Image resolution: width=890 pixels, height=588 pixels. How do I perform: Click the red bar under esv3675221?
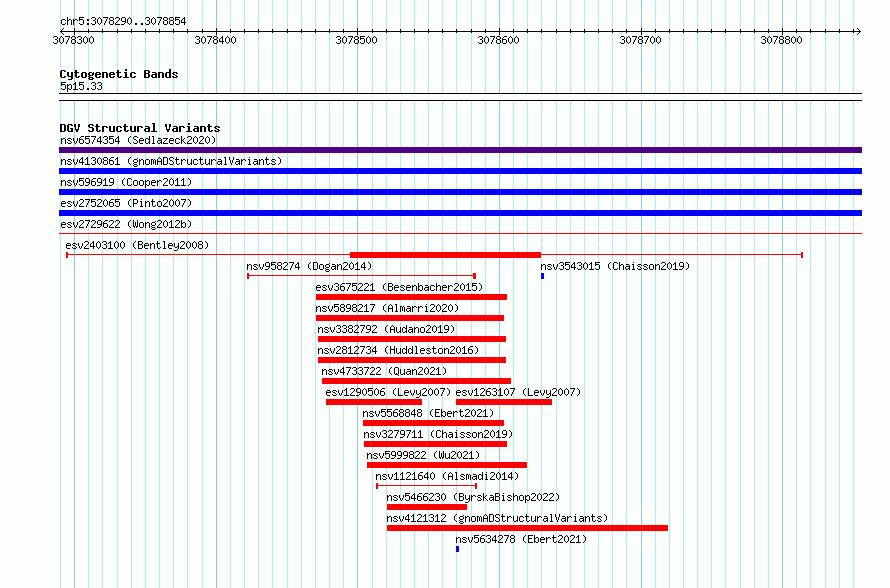(x=412, y=297)
